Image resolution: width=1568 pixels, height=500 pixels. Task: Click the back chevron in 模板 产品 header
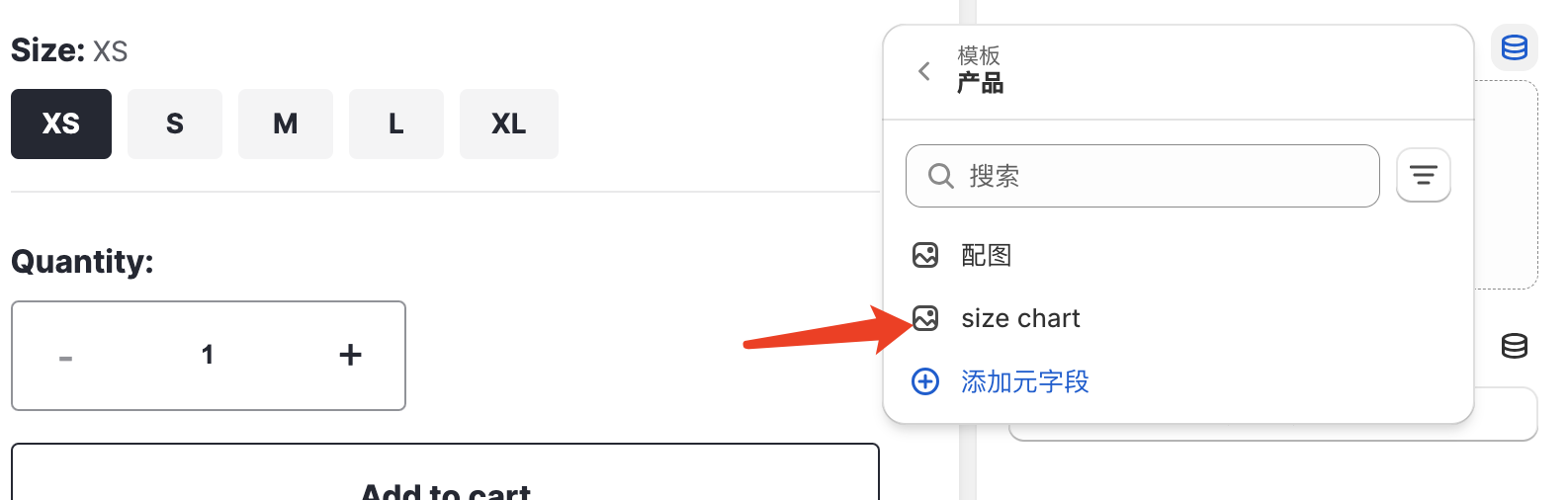tap(924, 71)
